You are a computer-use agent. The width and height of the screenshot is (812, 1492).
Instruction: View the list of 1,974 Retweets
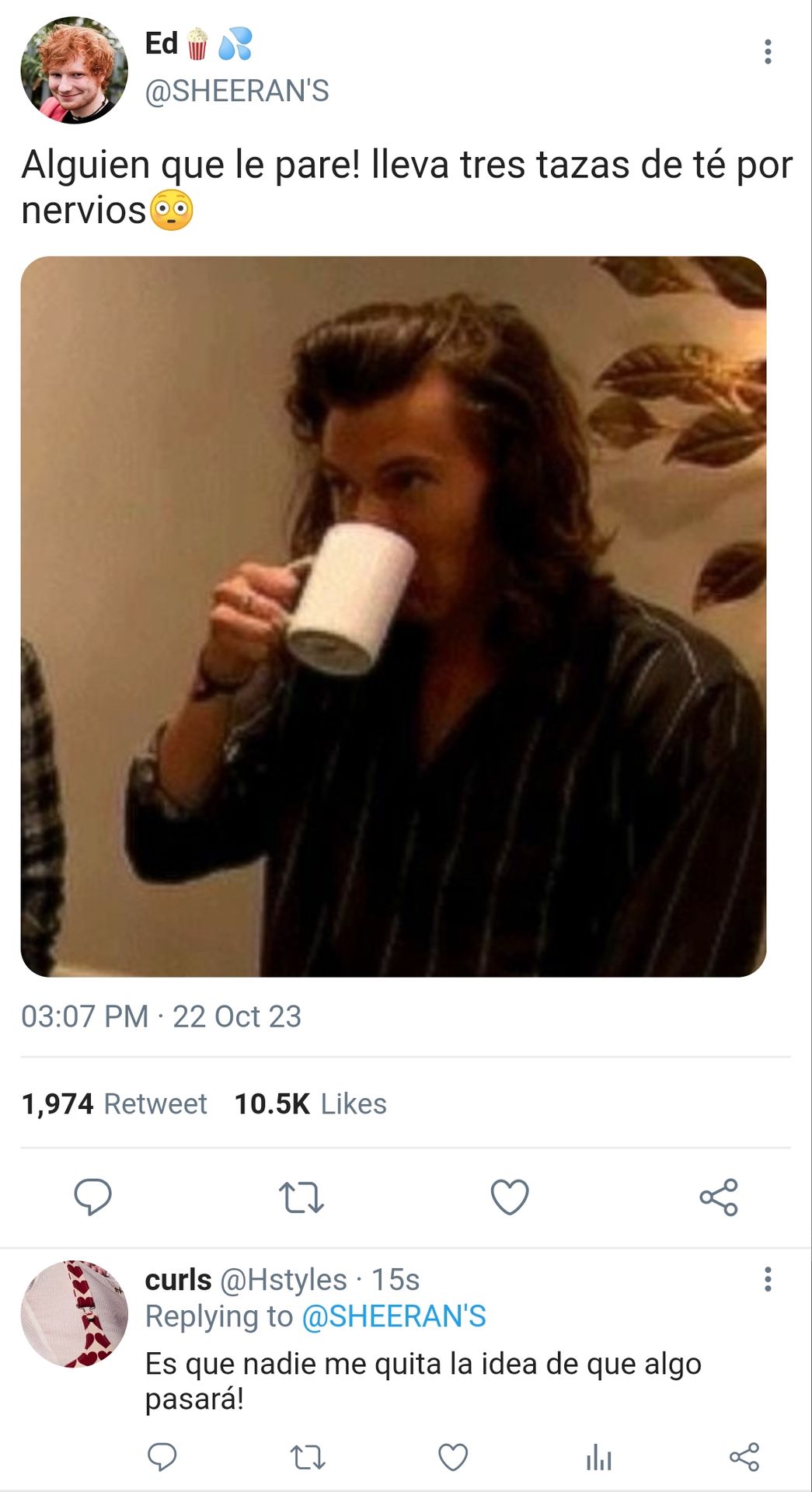pyautogui.click(x=114, y=1103)
